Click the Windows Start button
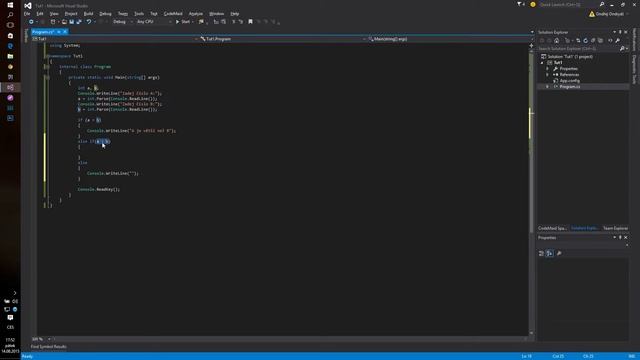Screen dimensions: 640x360 pos(10,5)
